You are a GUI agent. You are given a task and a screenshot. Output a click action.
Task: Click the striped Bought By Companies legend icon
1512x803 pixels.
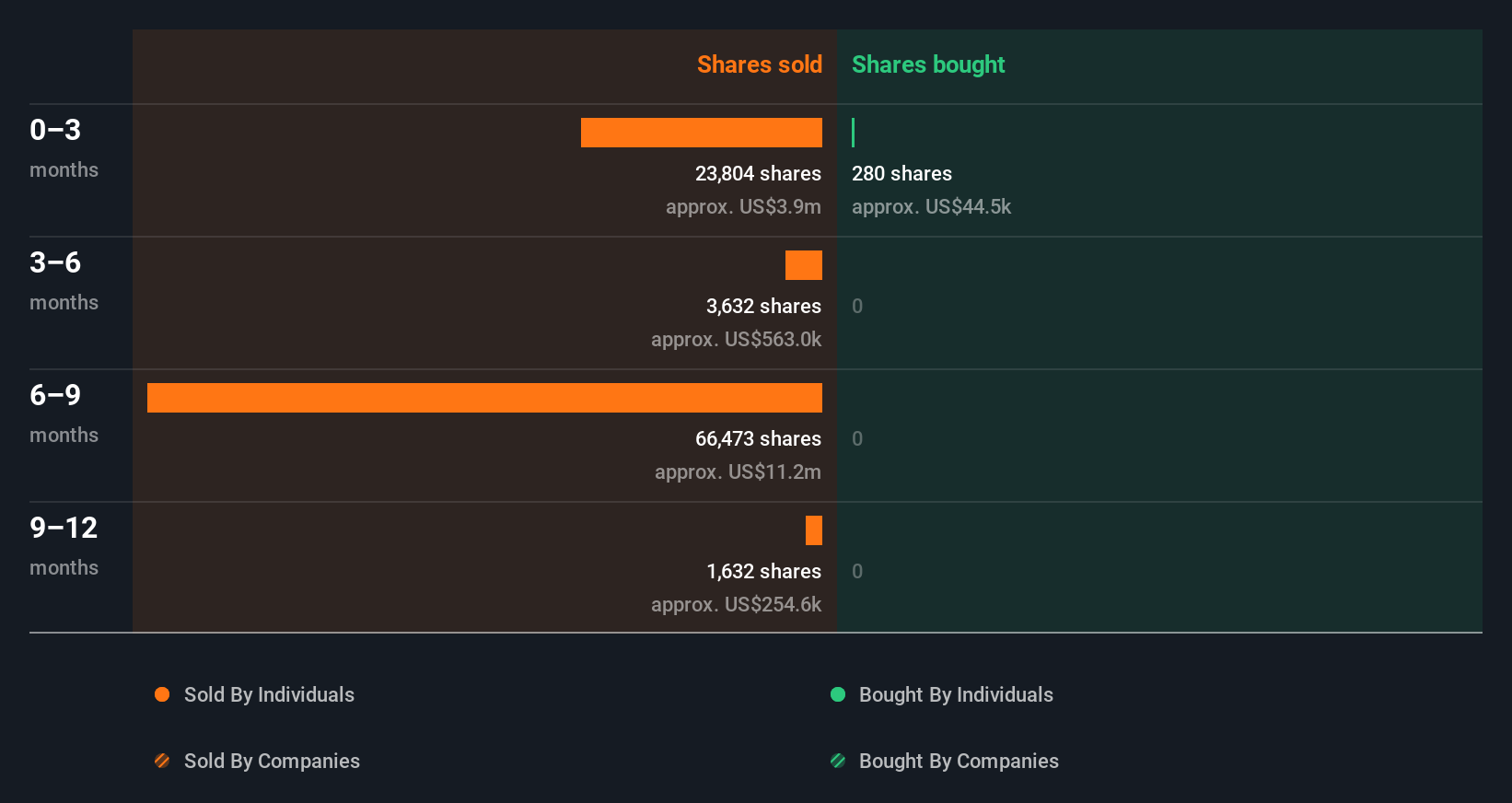838,761
